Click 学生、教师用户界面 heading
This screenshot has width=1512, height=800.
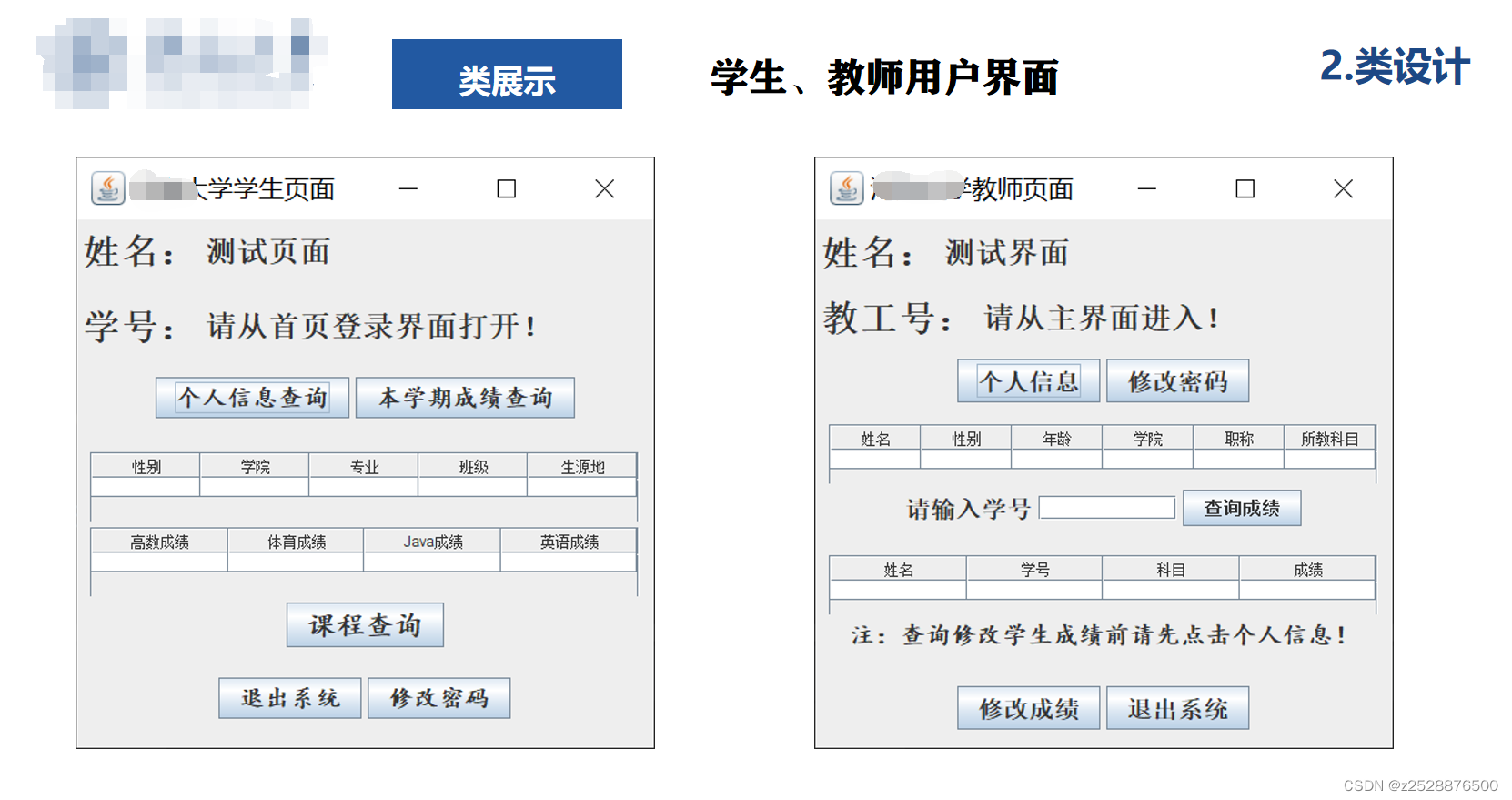click(884, 77)
